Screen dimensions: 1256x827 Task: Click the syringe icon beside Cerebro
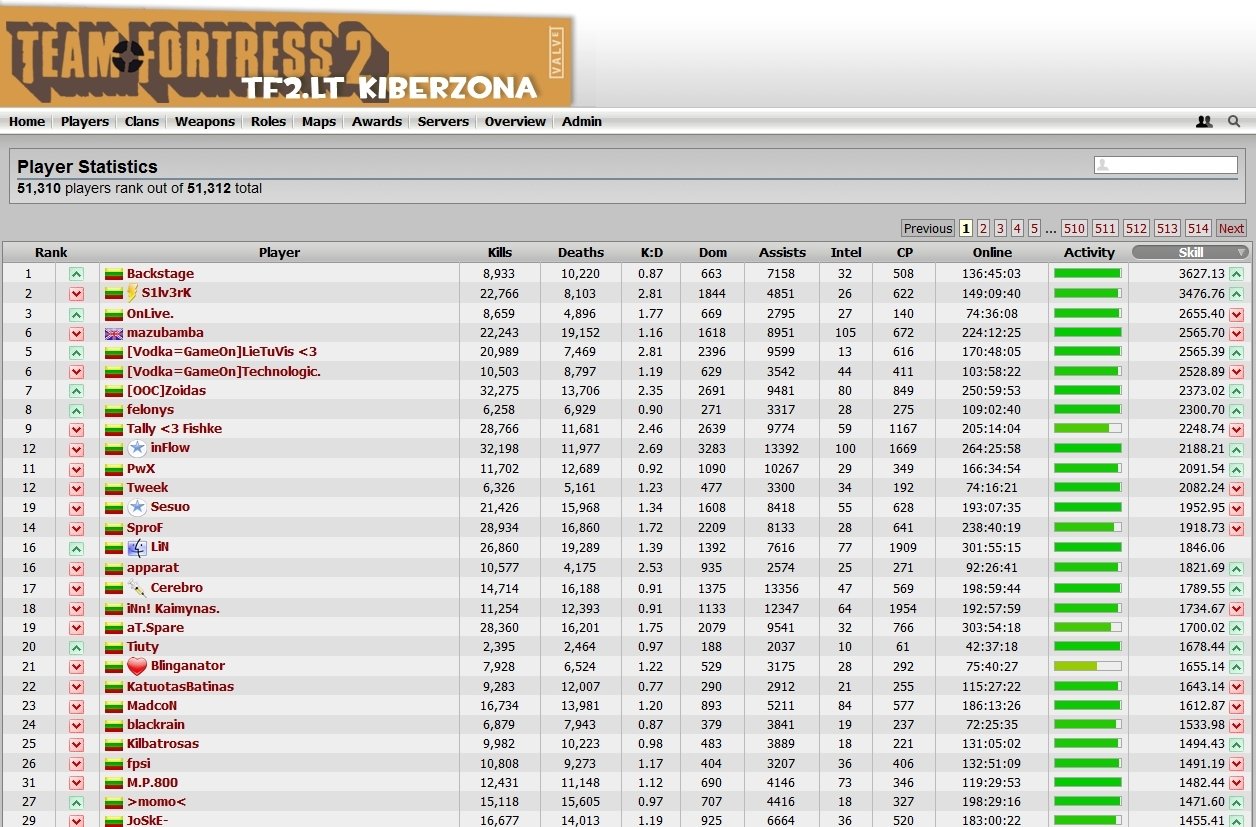(137, 588)
